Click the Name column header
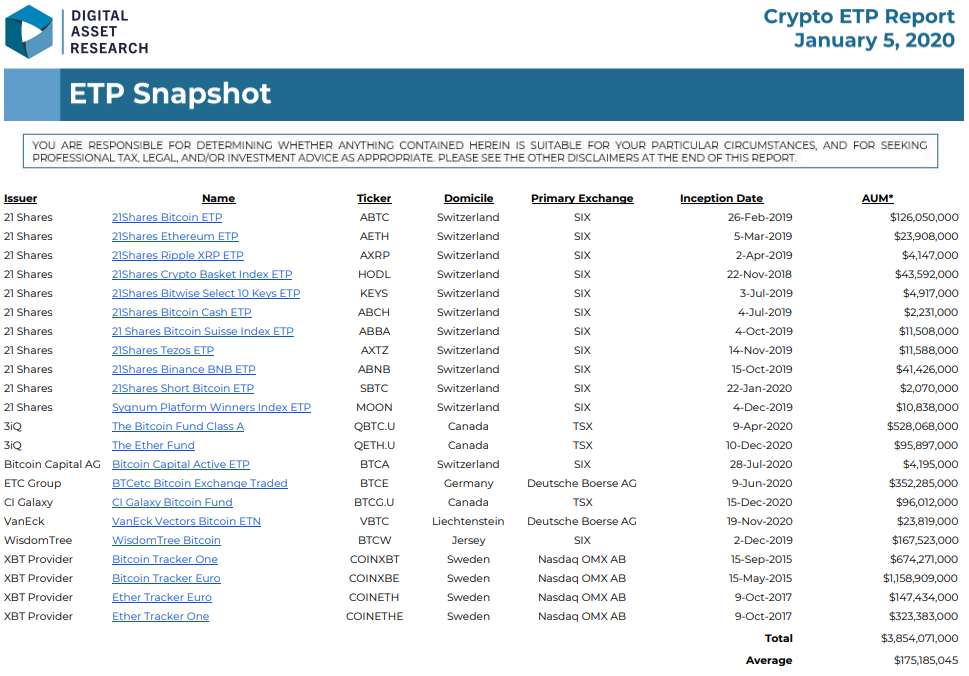Screen dimensions: 969x676 218,198
